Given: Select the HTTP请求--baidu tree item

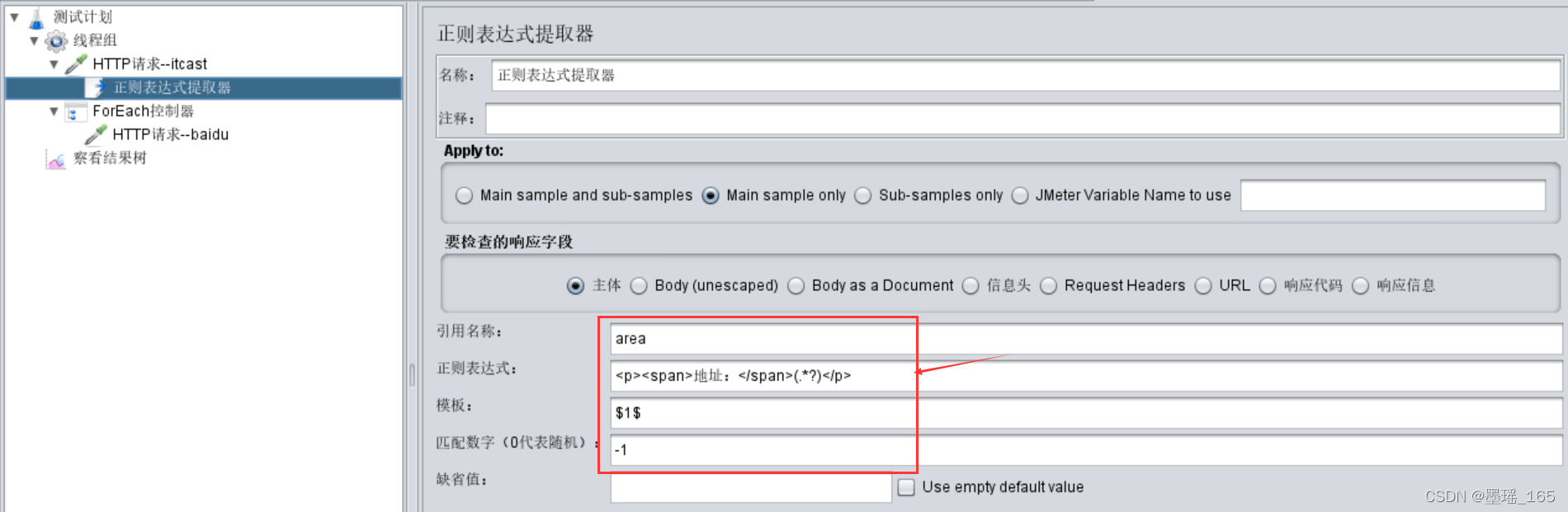Looking at the screenshot, I should tap(170, 134).
